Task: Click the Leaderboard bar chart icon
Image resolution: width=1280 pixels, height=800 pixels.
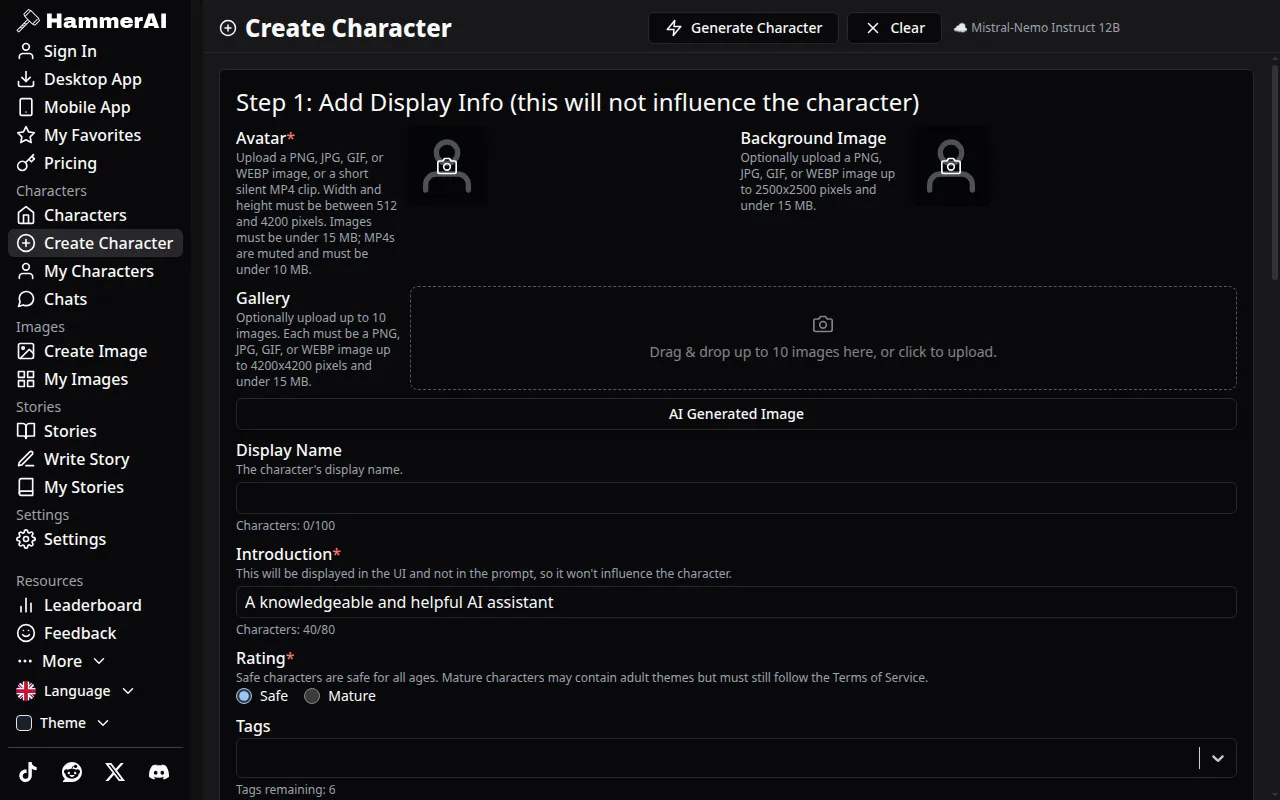Action: (x=26, y=605)
